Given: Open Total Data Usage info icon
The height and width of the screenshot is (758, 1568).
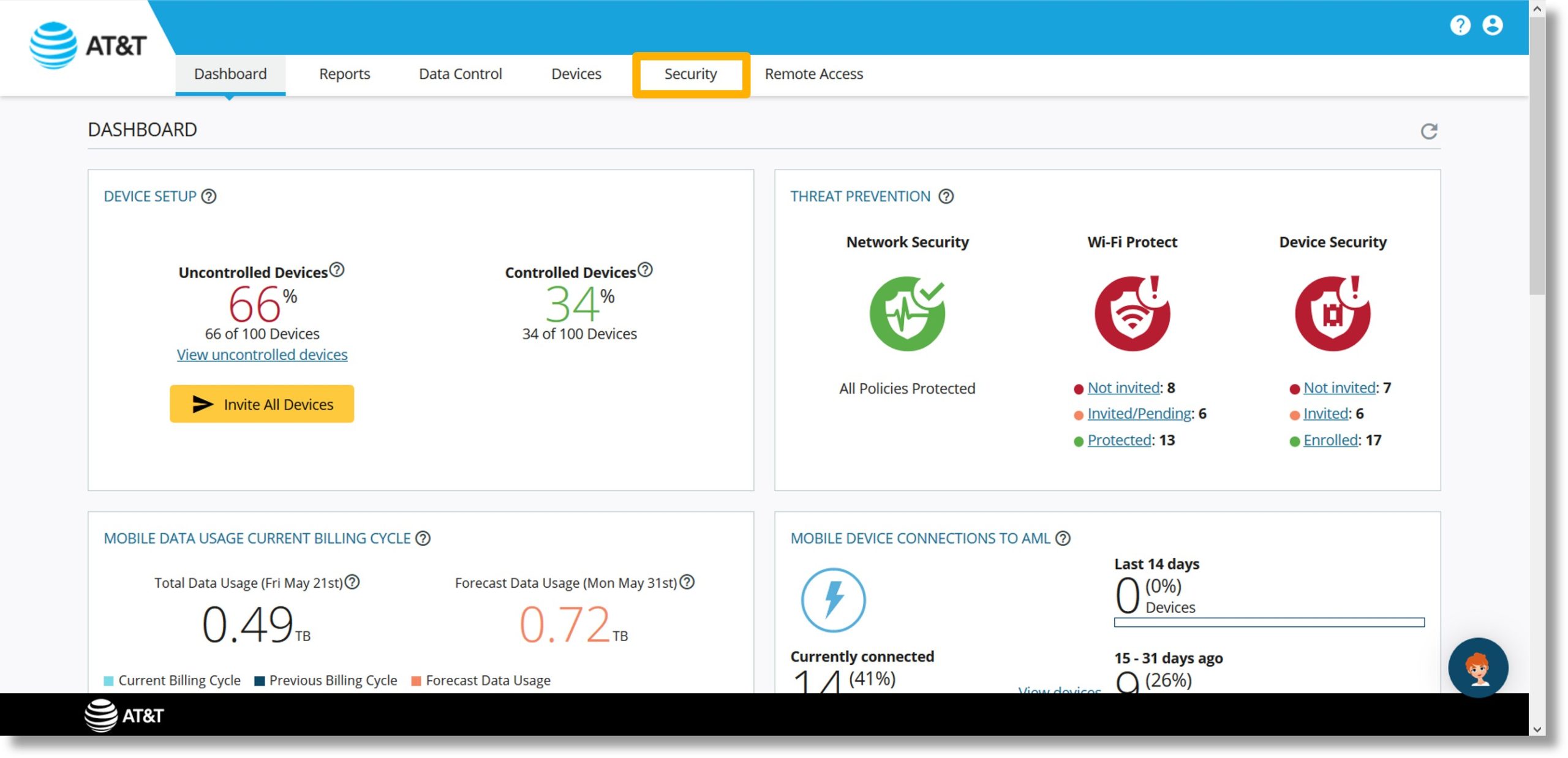Looking at the screenshot, I should [352, 582].
